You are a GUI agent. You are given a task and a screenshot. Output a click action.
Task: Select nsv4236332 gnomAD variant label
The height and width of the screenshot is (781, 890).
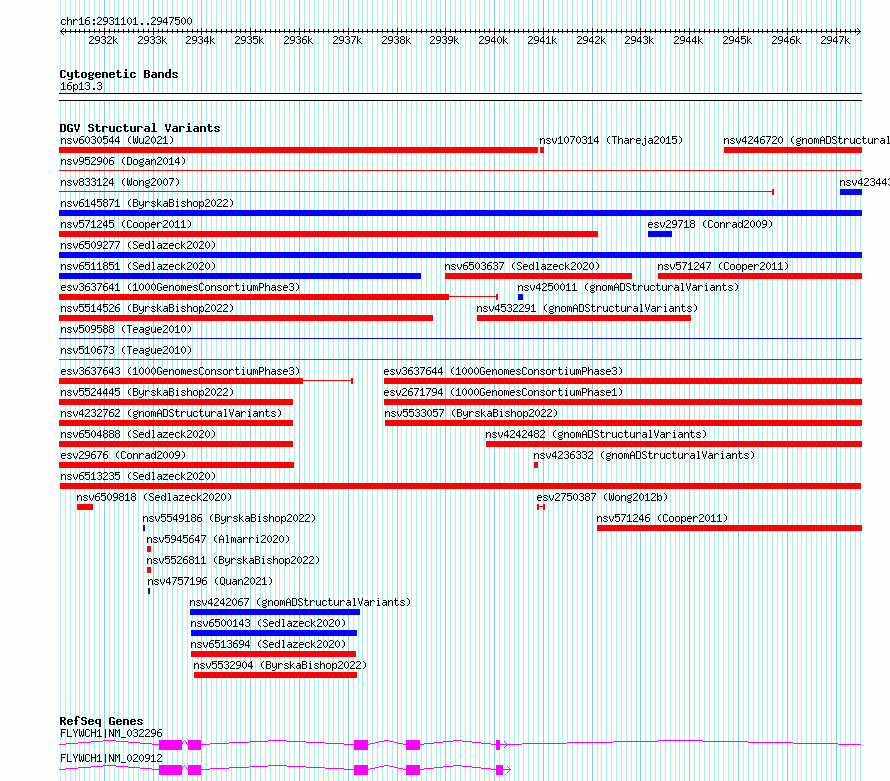[644, 455]
